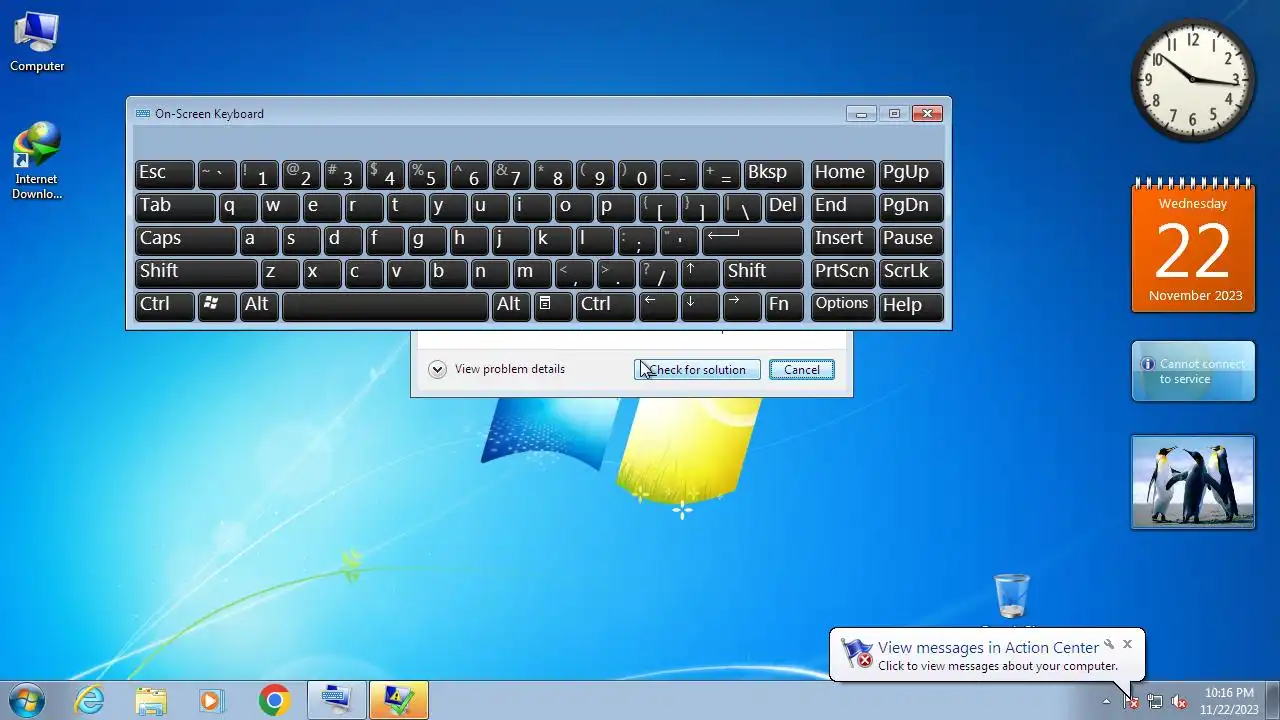Viewport: 1280px width, 720px height.
Task: Click the Pause key
Action: click(911, 239)
